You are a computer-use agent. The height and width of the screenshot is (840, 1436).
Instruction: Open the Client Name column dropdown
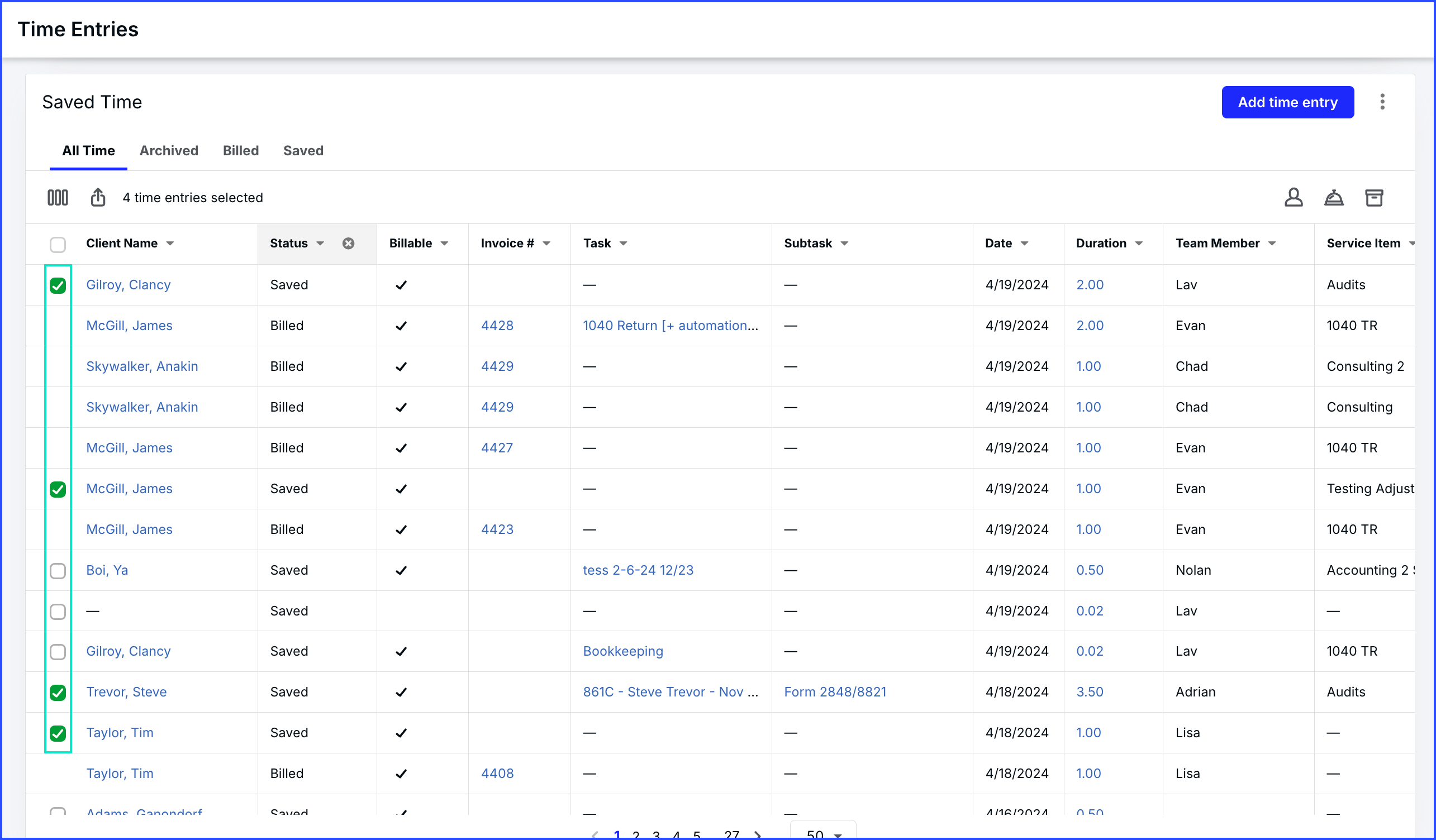point(170,244)
